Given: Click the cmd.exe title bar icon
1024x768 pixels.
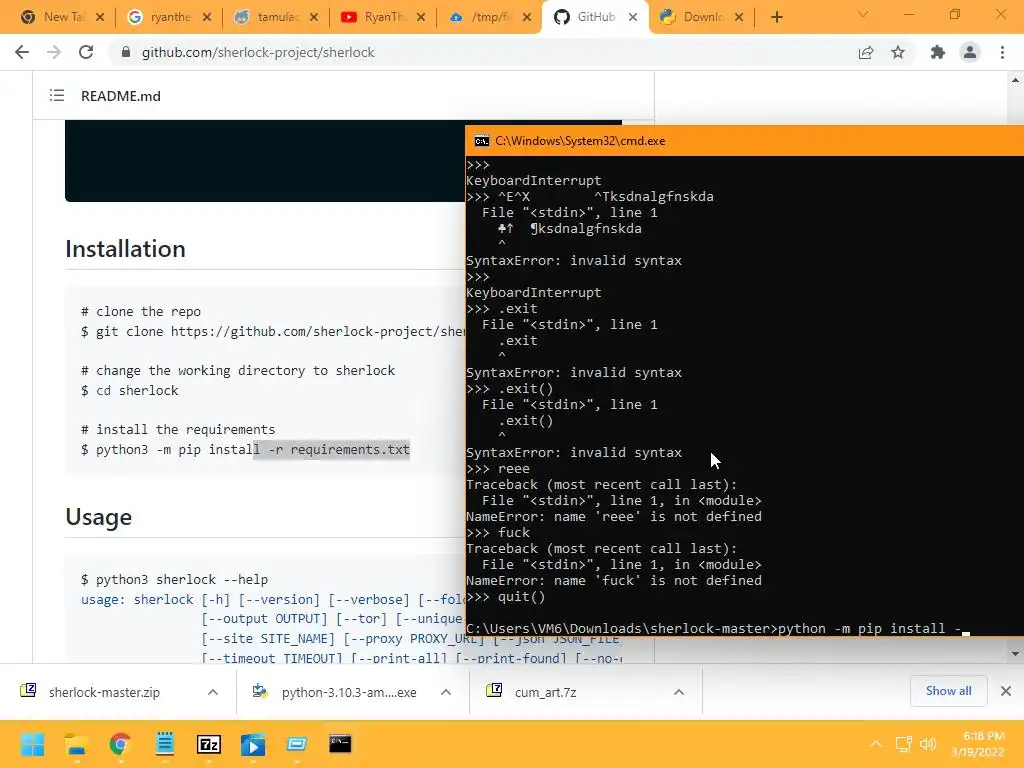Looking at the screenshot, I should [482, 140].
